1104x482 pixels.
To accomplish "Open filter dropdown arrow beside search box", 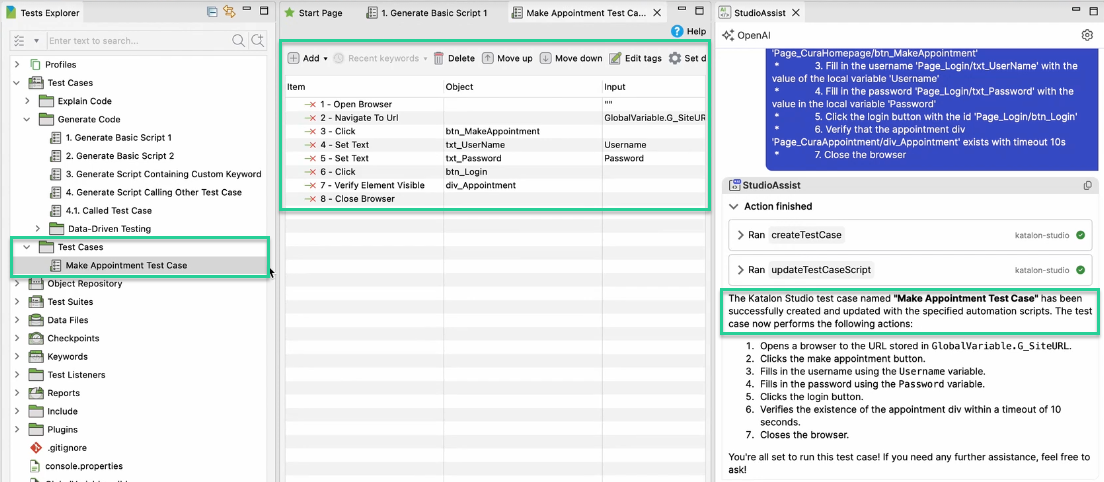I will click(x=36, y=41).
